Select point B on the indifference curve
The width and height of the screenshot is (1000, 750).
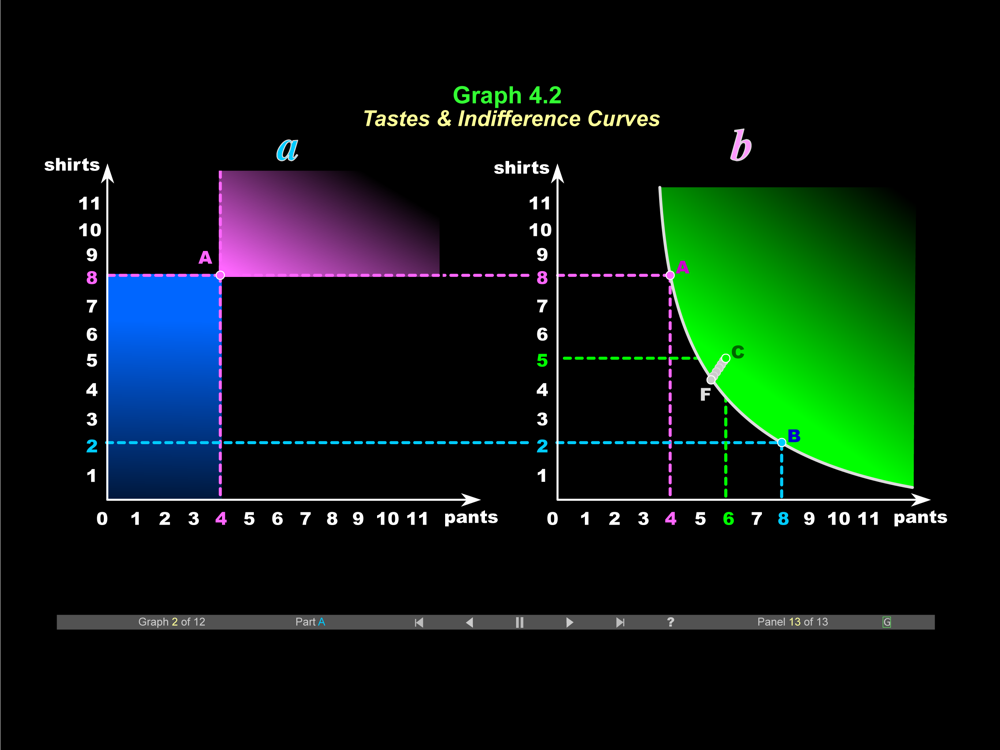coord(782,443)
